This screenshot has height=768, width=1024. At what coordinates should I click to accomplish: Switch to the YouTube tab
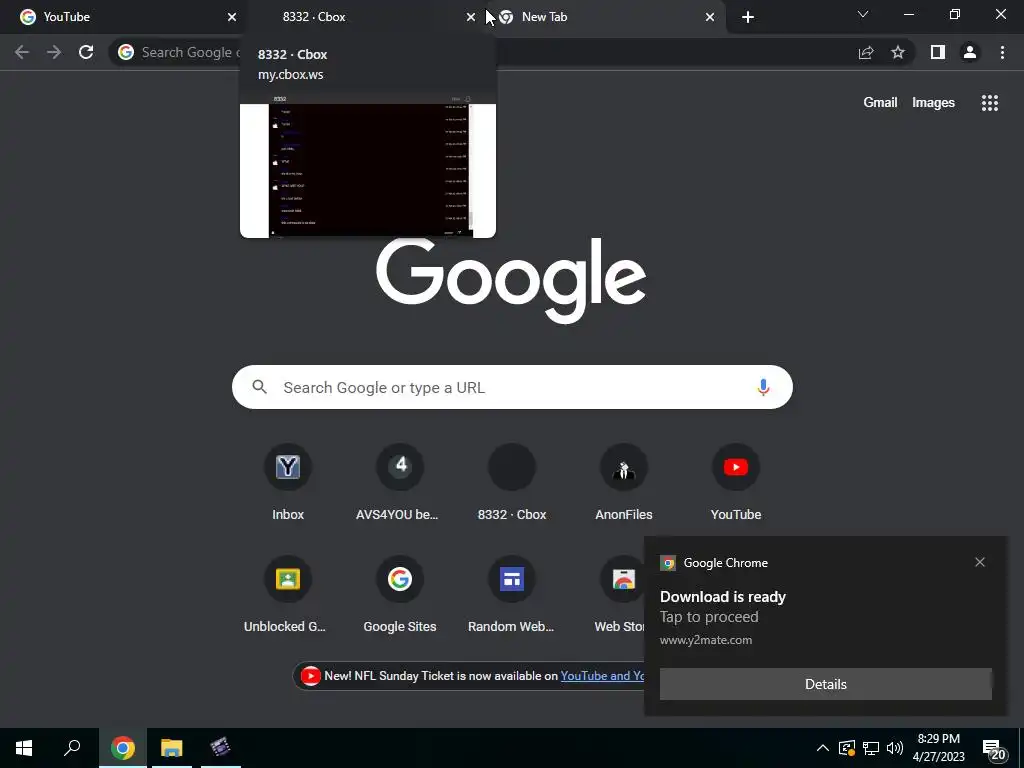point(123,17)
